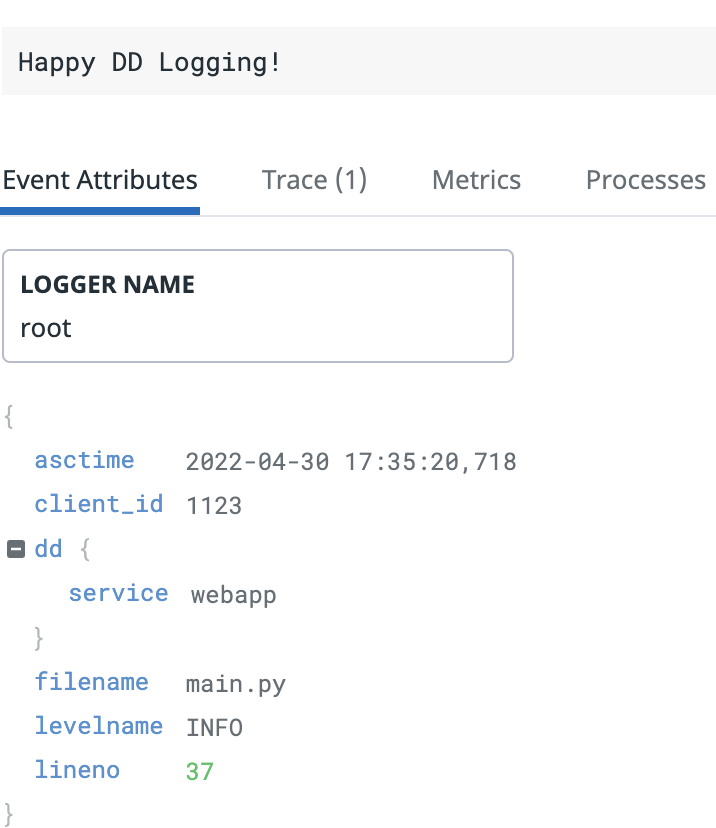
Task: Click the service attribute key
Action: [x=118, y=594]
